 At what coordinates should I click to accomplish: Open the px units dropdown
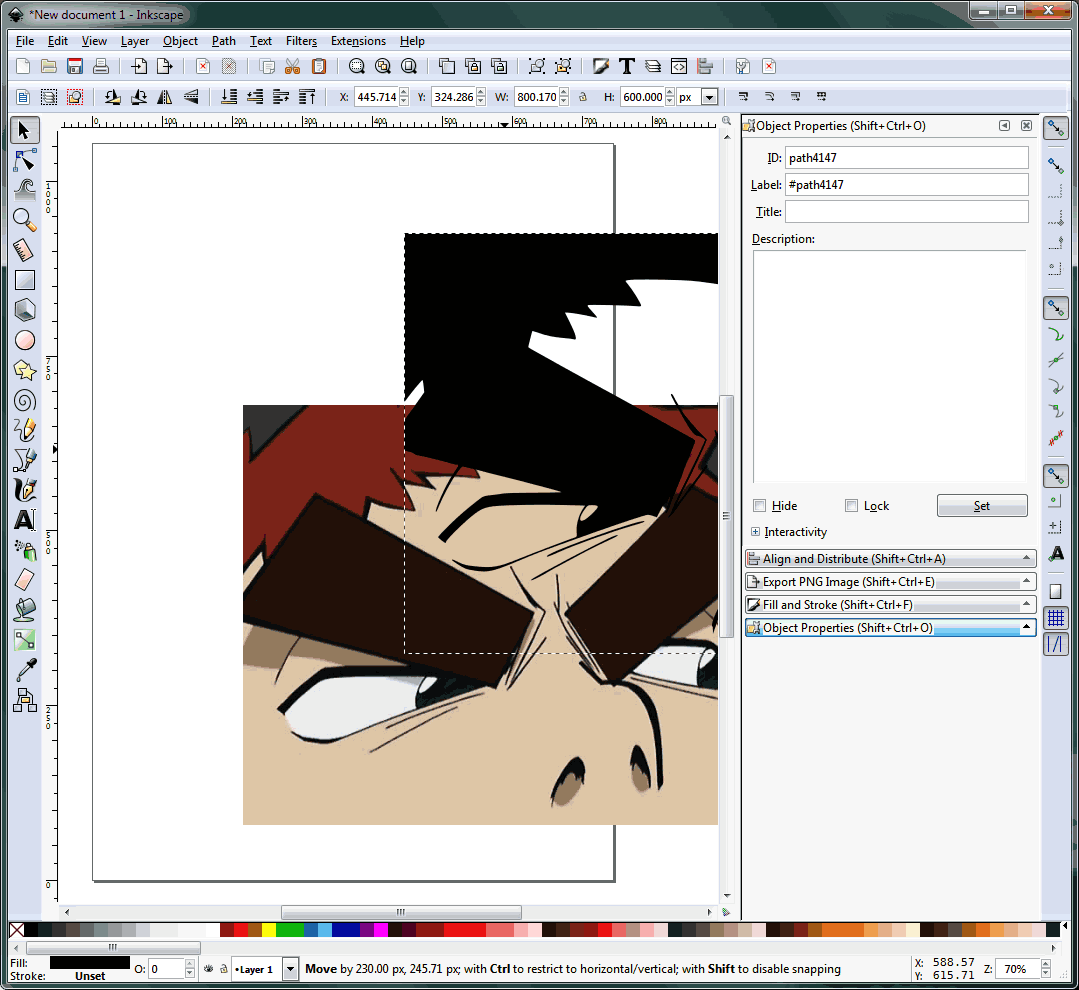click(x=709, y=97)
